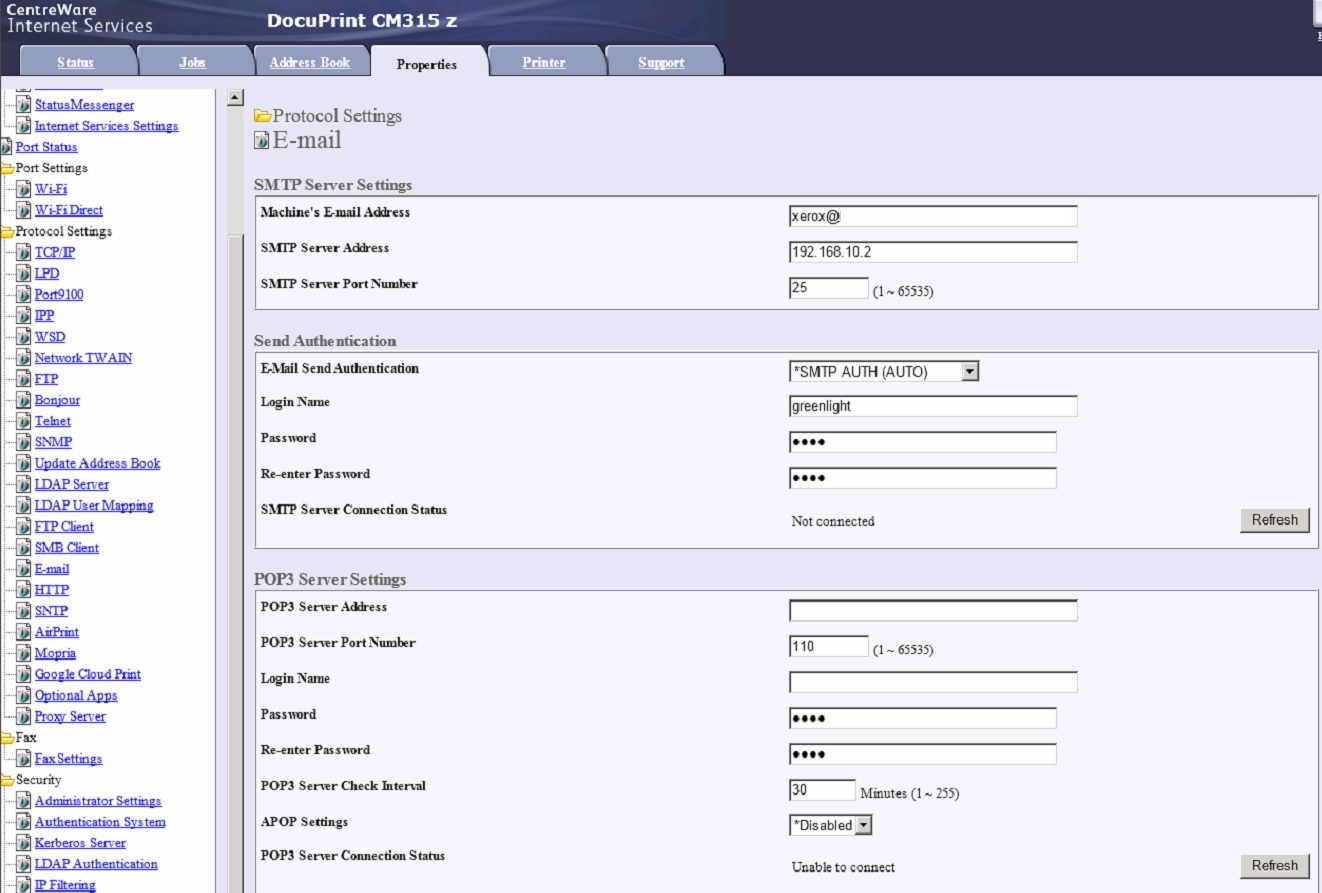The height and width of the screenshot is (893, 1322).
Task: Collapse the Security folder
Action: (x=7, y=780)
